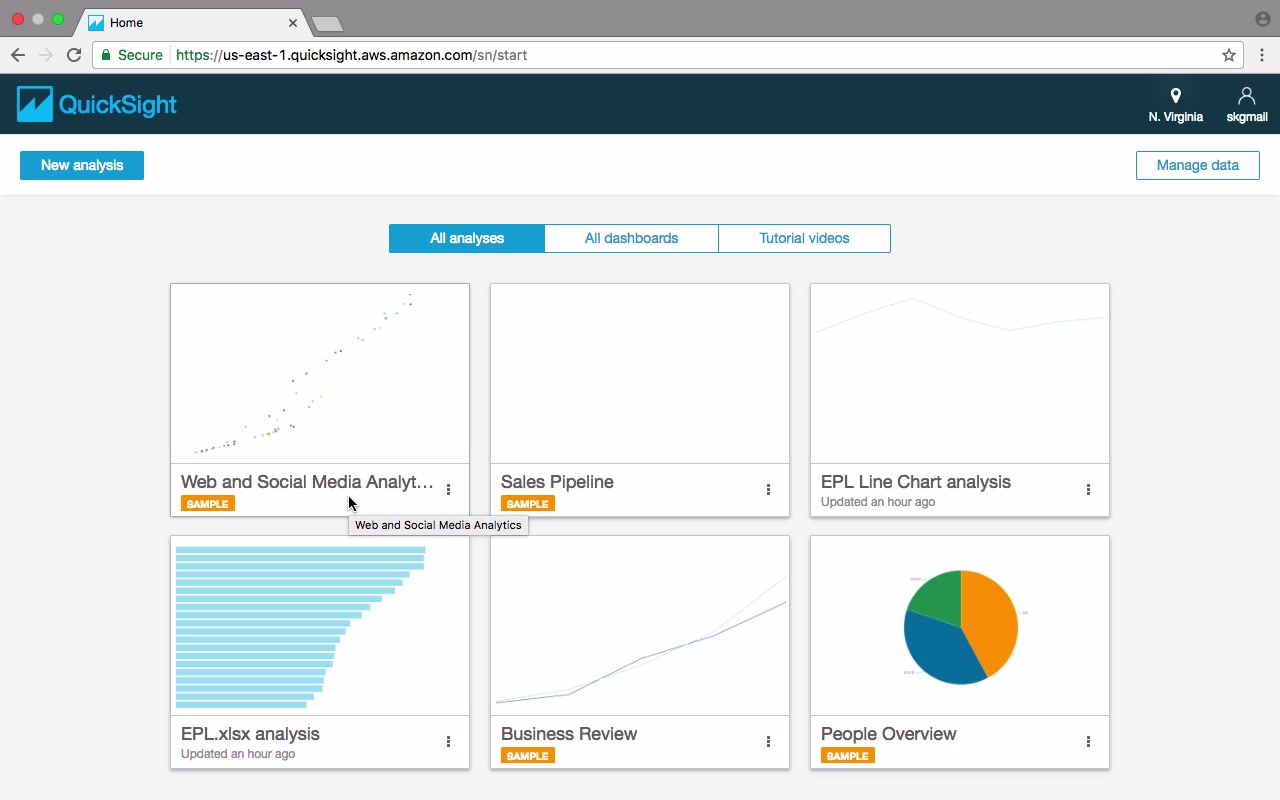Open the People Overview pie chart thumbnail
Screen dimensions: 1280x800
[960, 626]
